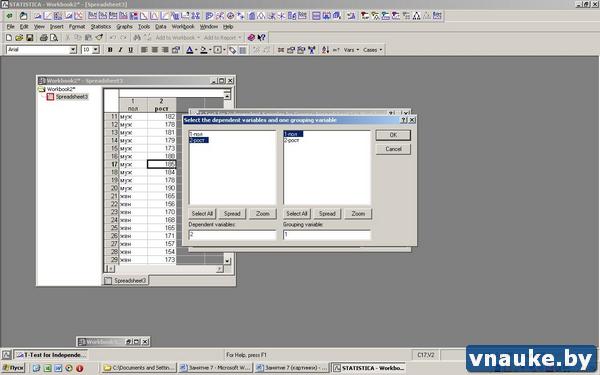Open the font name dropdown showing Arial
Viewport: 600px width, 375px height.
(73, 50)
